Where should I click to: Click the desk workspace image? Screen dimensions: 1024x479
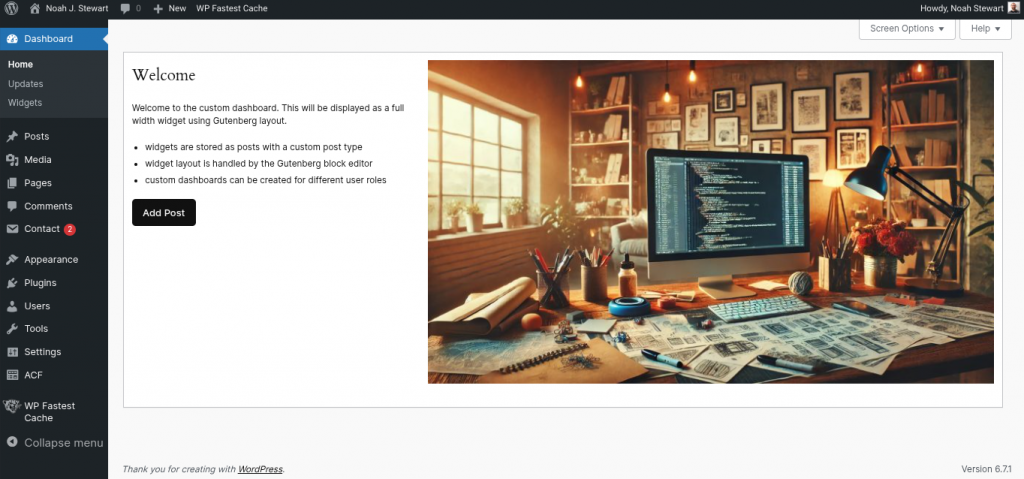(710, 222)
